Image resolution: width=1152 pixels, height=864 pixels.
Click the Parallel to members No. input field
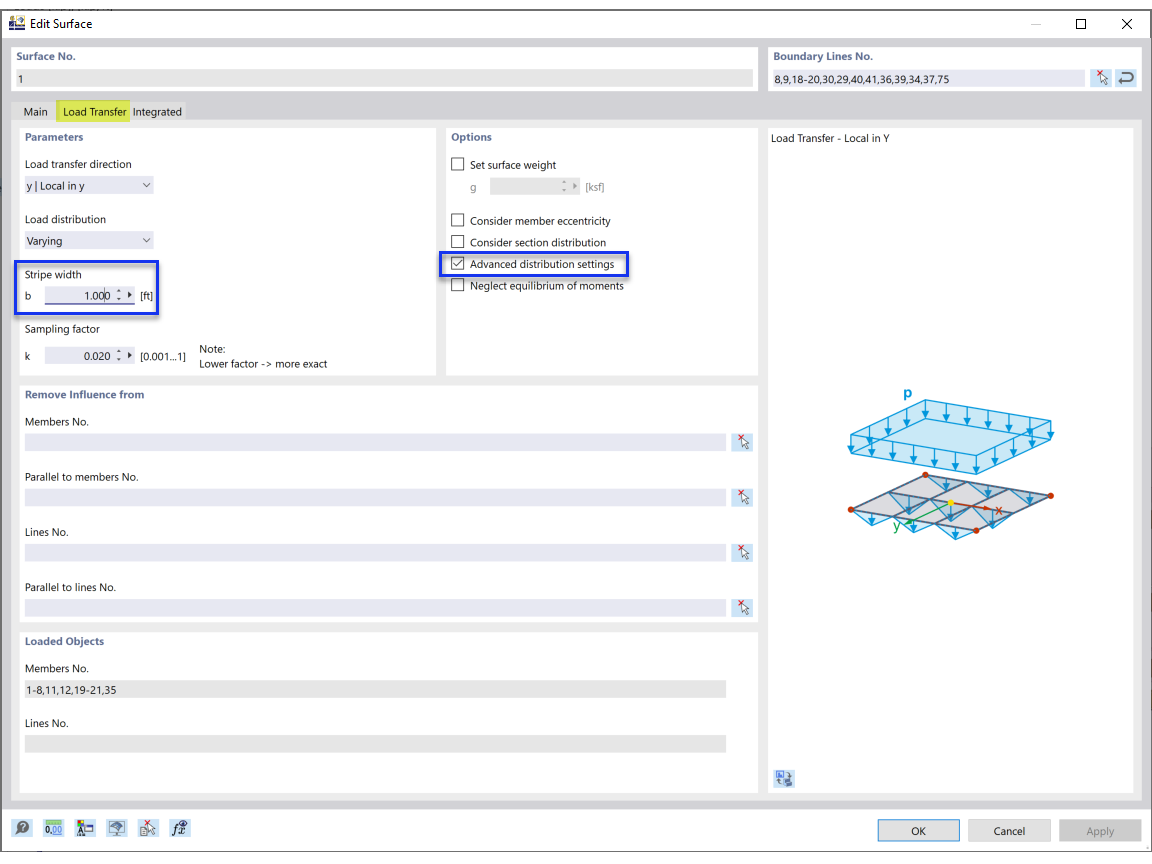(x=375, y=497)
